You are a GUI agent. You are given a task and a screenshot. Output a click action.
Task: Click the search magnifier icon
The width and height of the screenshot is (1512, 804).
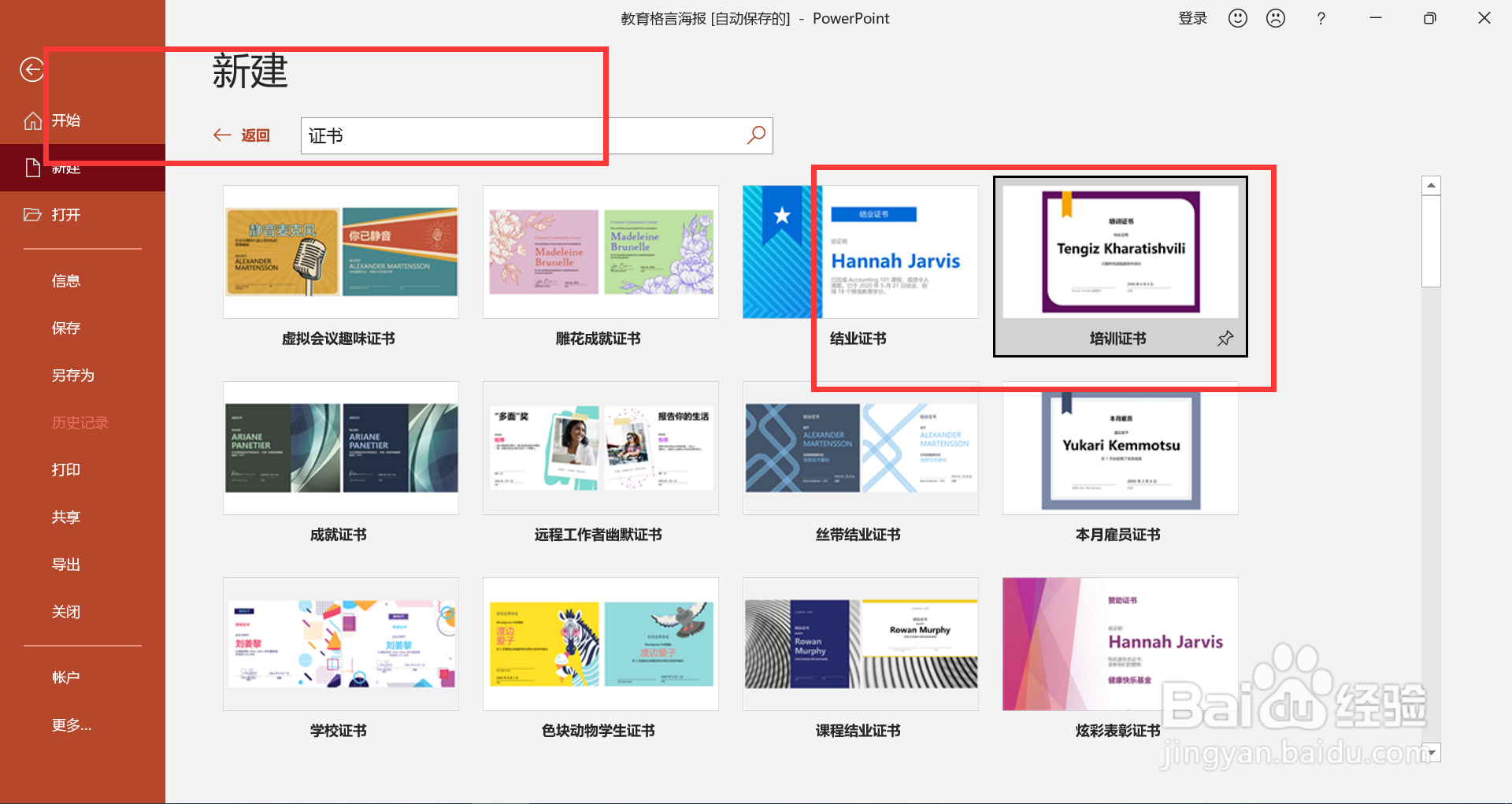[x=756, y=135]
